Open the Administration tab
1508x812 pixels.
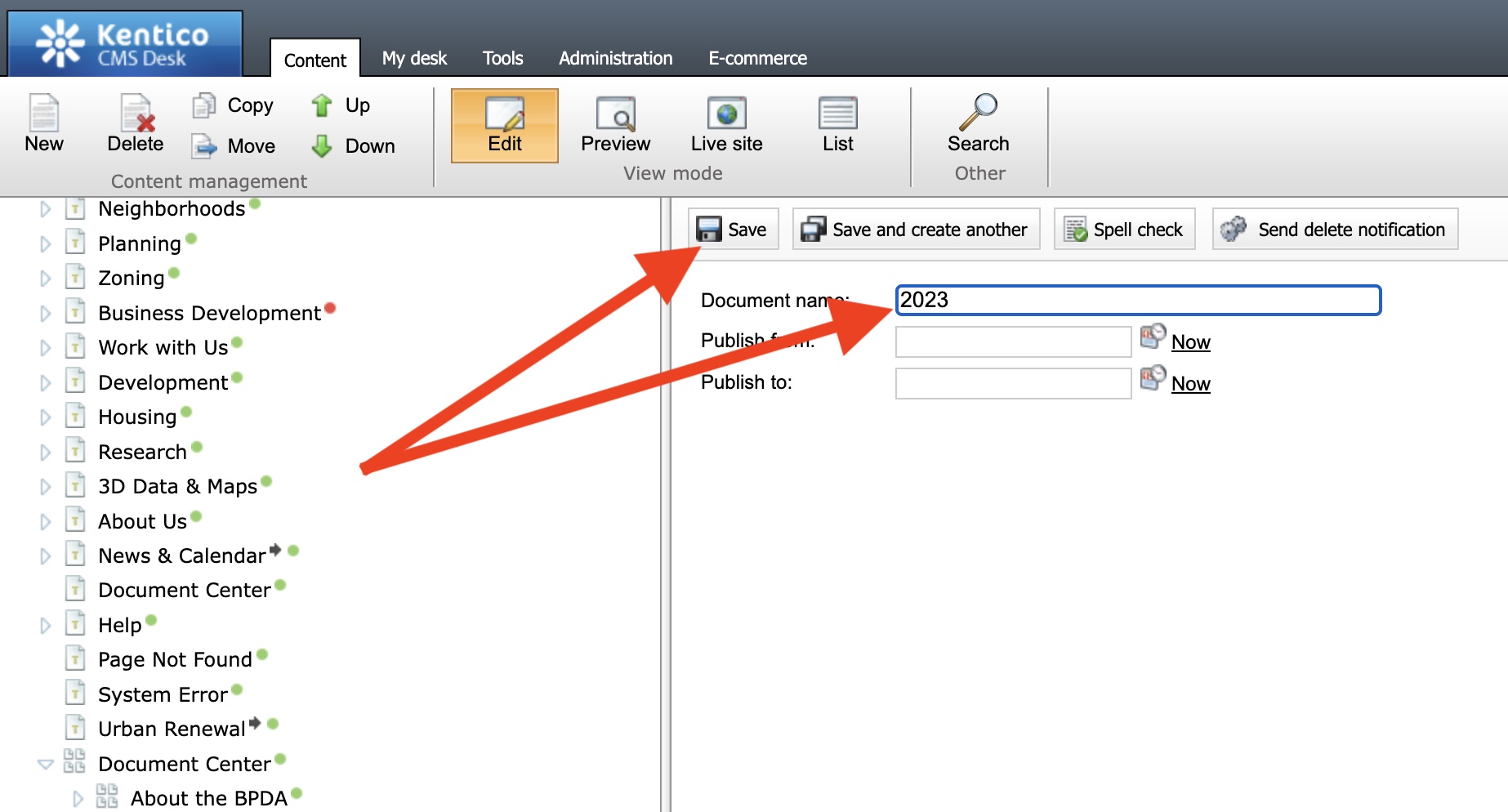[615, 59]
